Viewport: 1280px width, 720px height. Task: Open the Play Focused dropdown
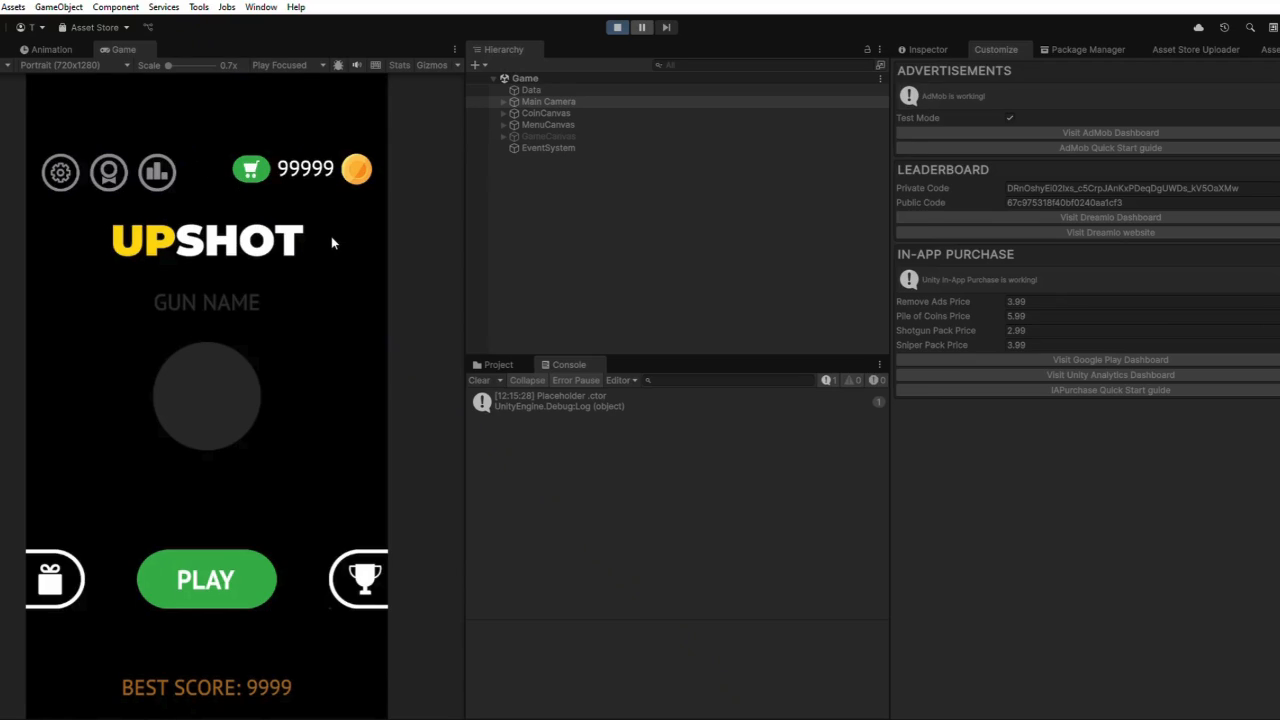(288, 65)
